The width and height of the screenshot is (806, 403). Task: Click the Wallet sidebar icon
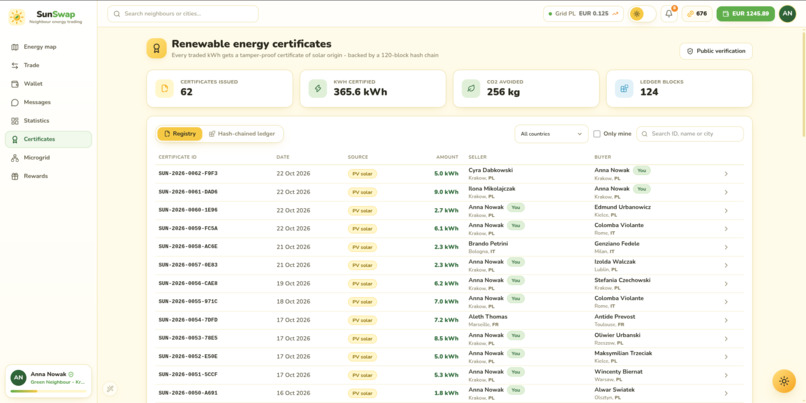tap(15, 84)
